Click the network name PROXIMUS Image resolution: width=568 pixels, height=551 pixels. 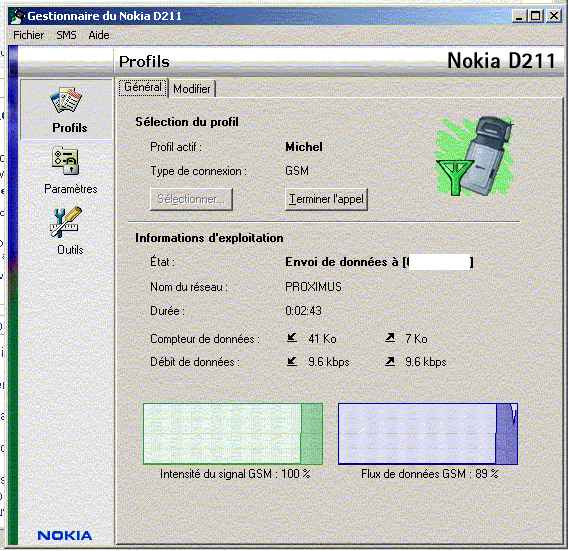click(313, 287)
